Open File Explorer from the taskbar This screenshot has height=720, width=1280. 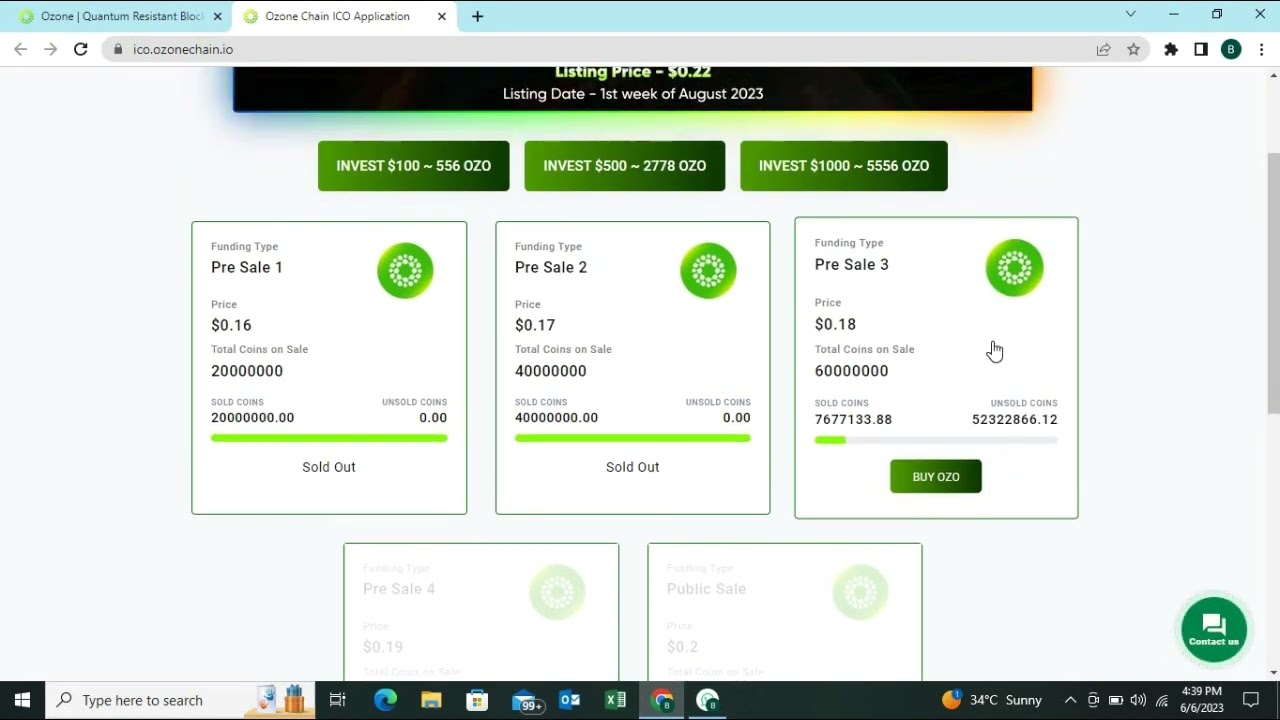431,700
